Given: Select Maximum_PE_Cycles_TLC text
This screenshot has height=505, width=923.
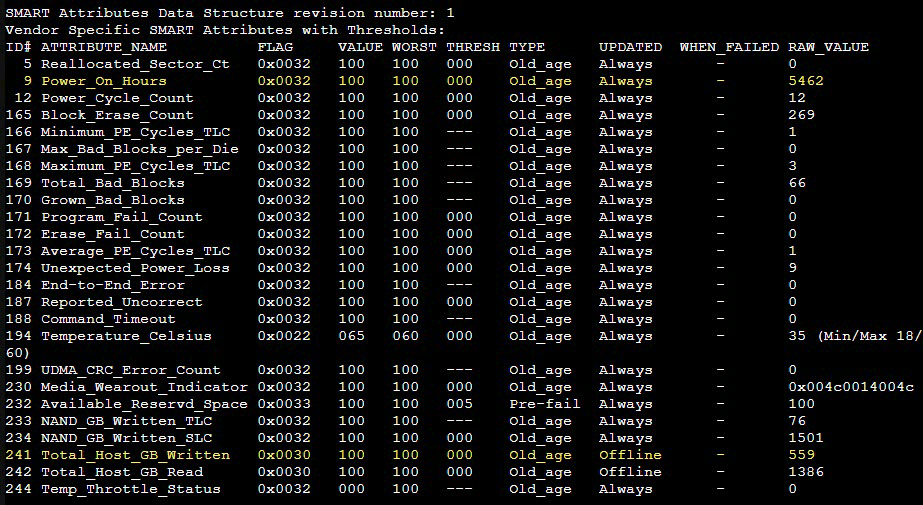Looking at the screenshot, I should 135,167.
